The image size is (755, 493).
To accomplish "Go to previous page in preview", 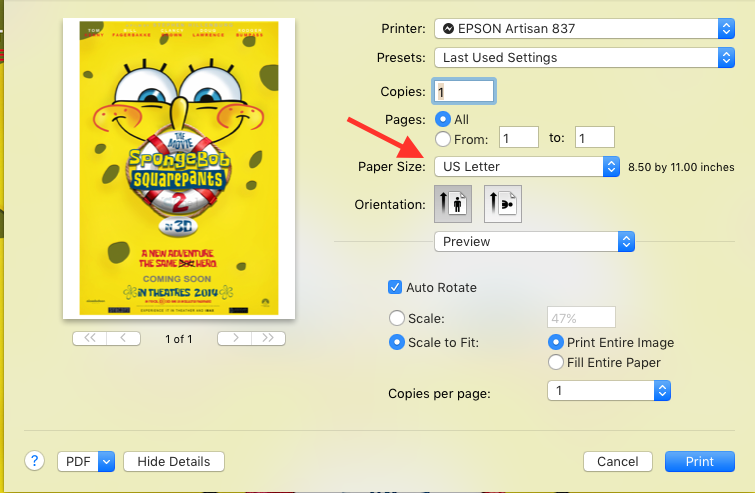I will (x=123, y=338).
